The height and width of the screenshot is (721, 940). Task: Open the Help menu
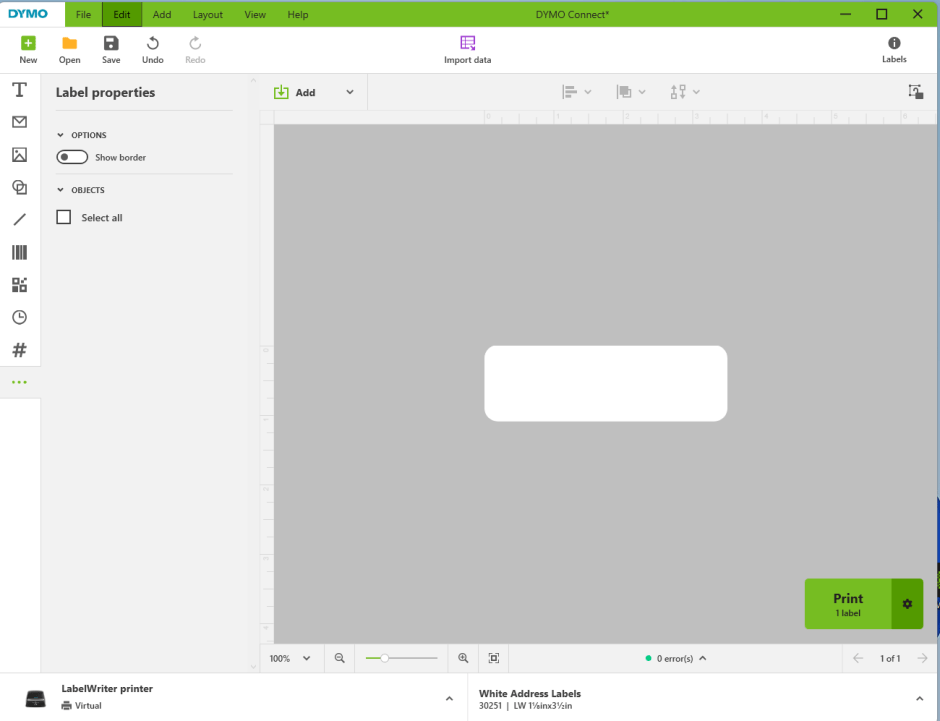pos(297,14)
